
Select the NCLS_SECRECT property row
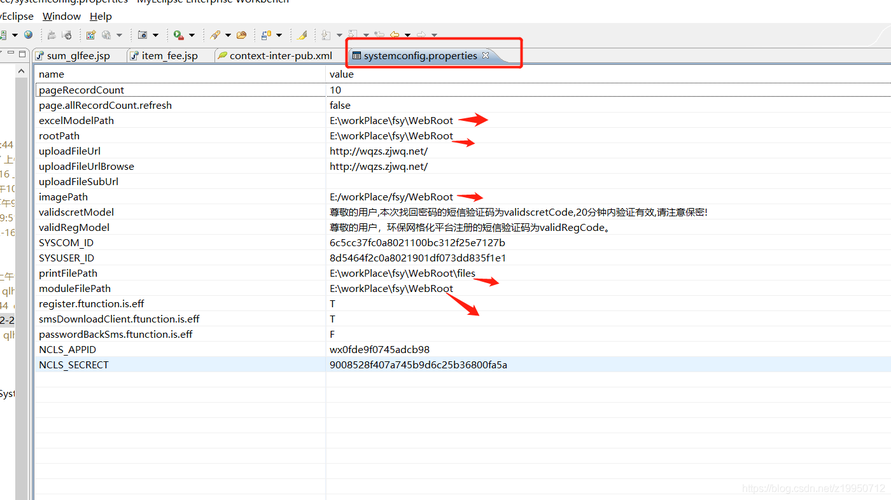74,365
